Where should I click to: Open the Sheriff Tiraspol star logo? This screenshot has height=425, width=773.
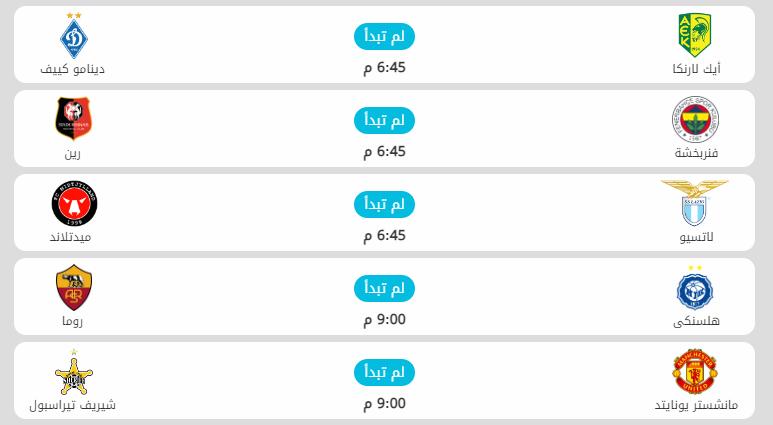73,372
